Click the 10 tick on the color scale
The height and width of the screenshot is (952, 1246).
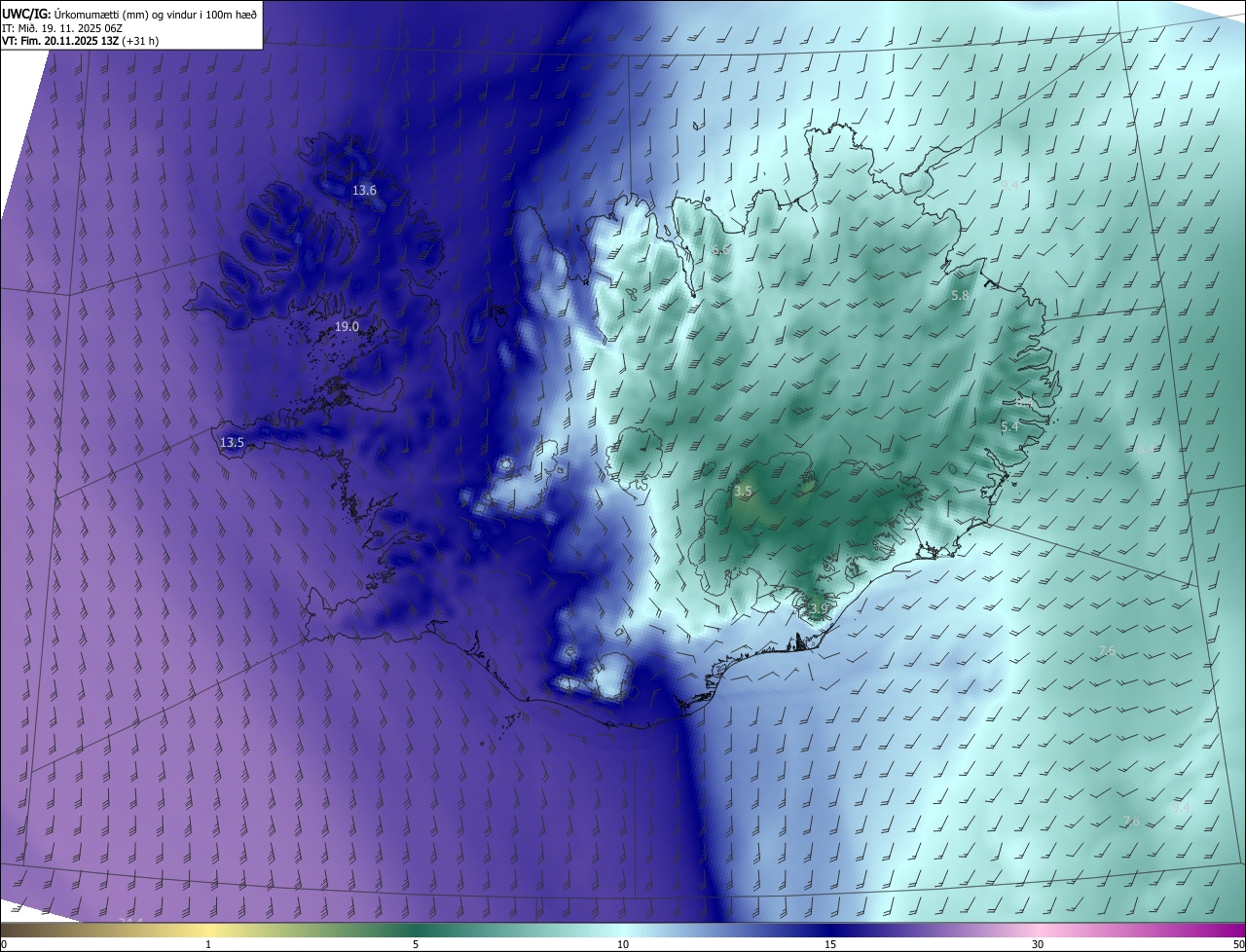pos(623,944)
